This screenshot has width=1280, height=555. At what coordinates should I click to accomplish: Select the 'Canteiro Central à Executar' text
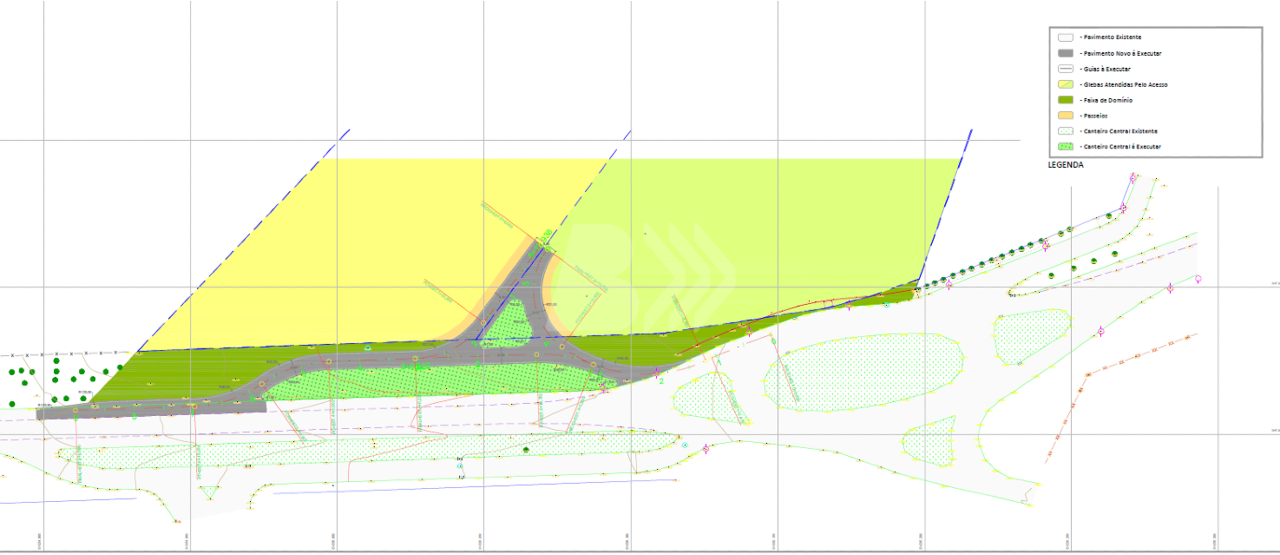(1122, 147)
